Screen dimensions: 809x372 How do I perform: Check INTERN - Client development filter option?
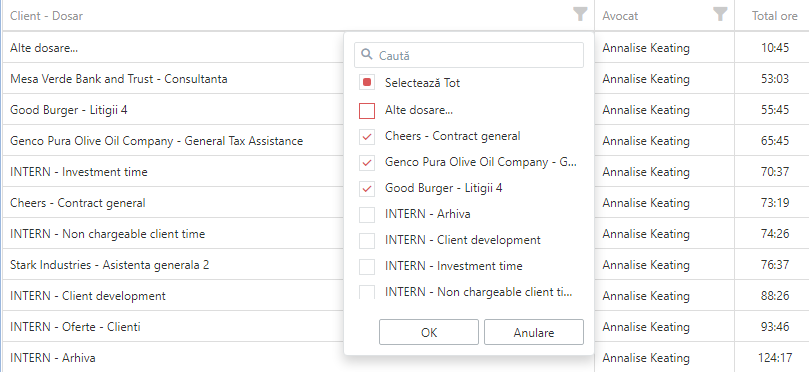point(367,240)
